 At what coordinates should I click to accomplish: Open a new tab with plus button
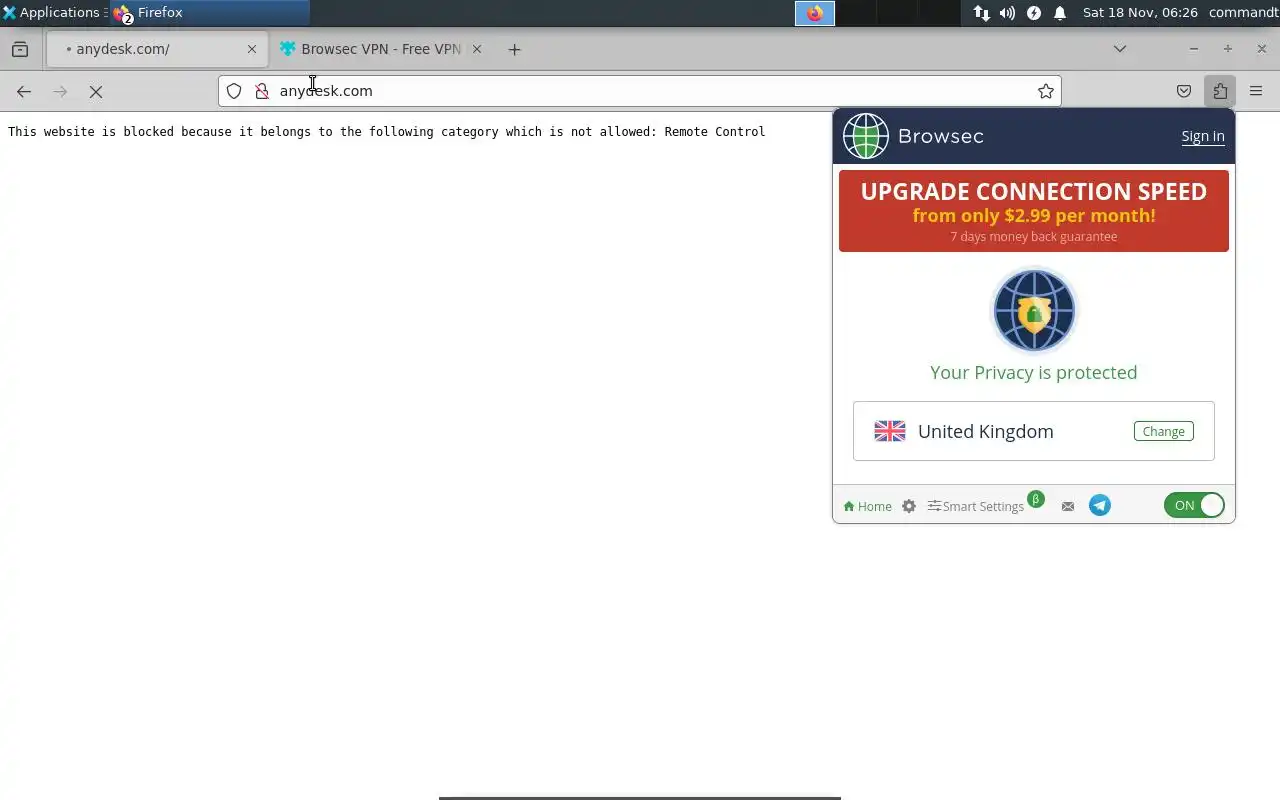point(514,49)
